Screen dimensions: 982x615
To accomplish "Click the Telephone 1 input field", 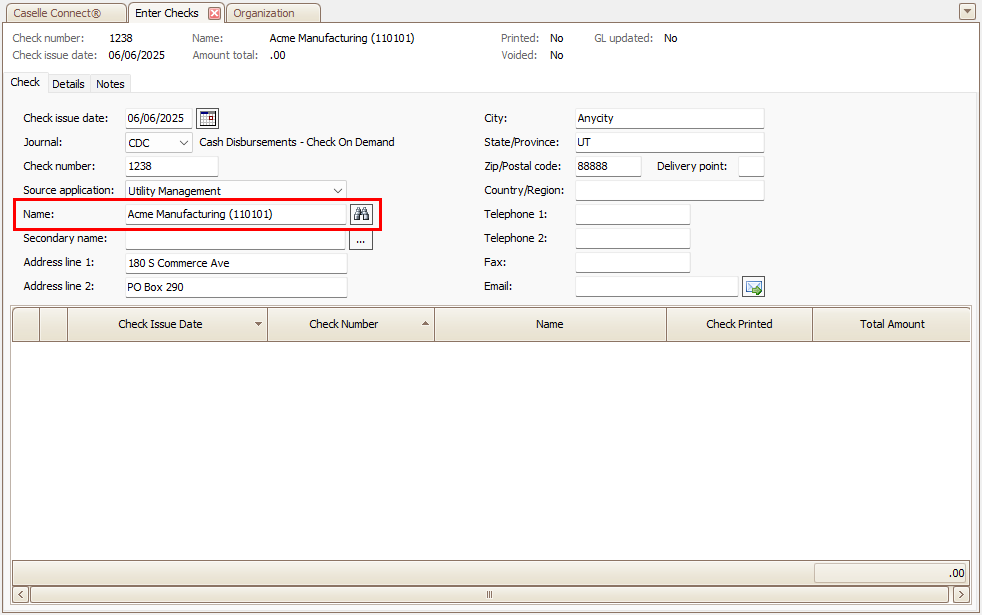I will click(632, 215).
